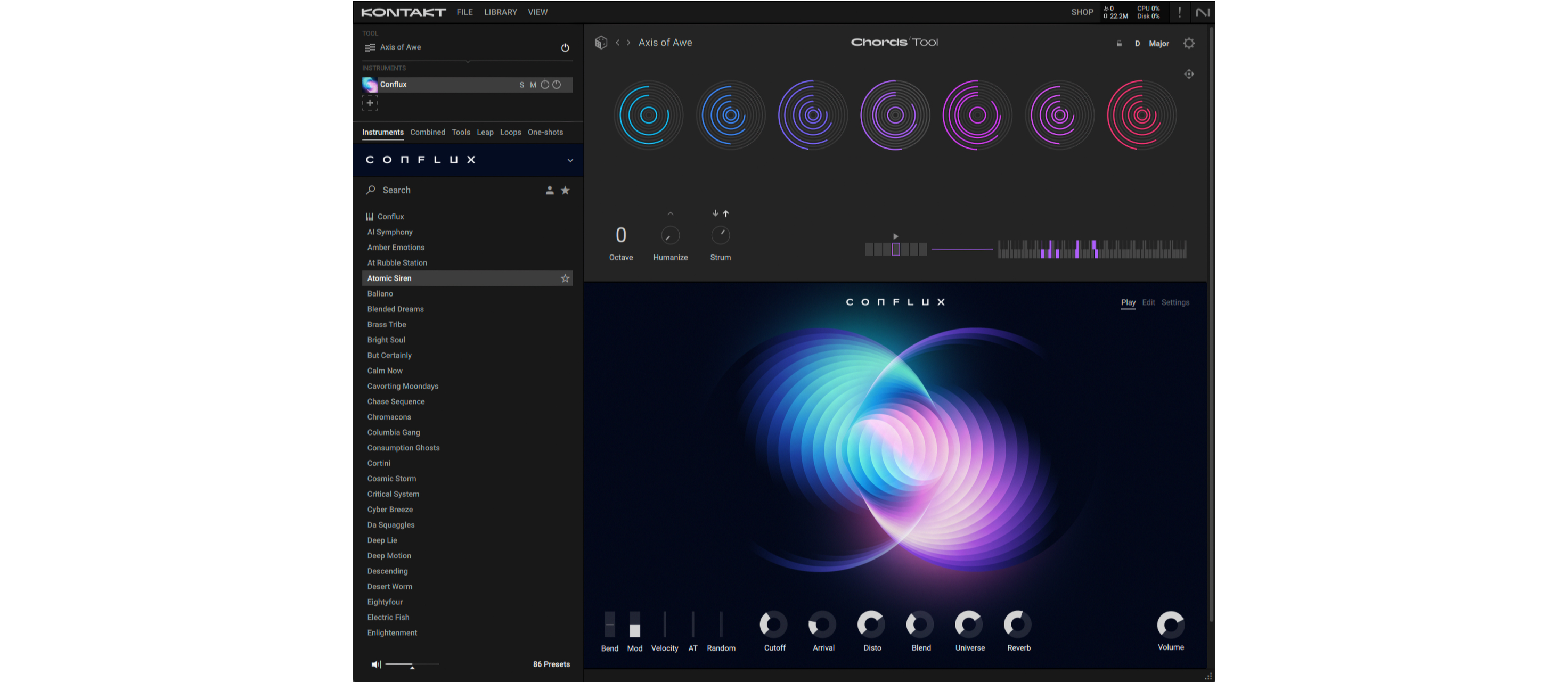
Task: Open the VIEW menu
Action: pos(537,12)
